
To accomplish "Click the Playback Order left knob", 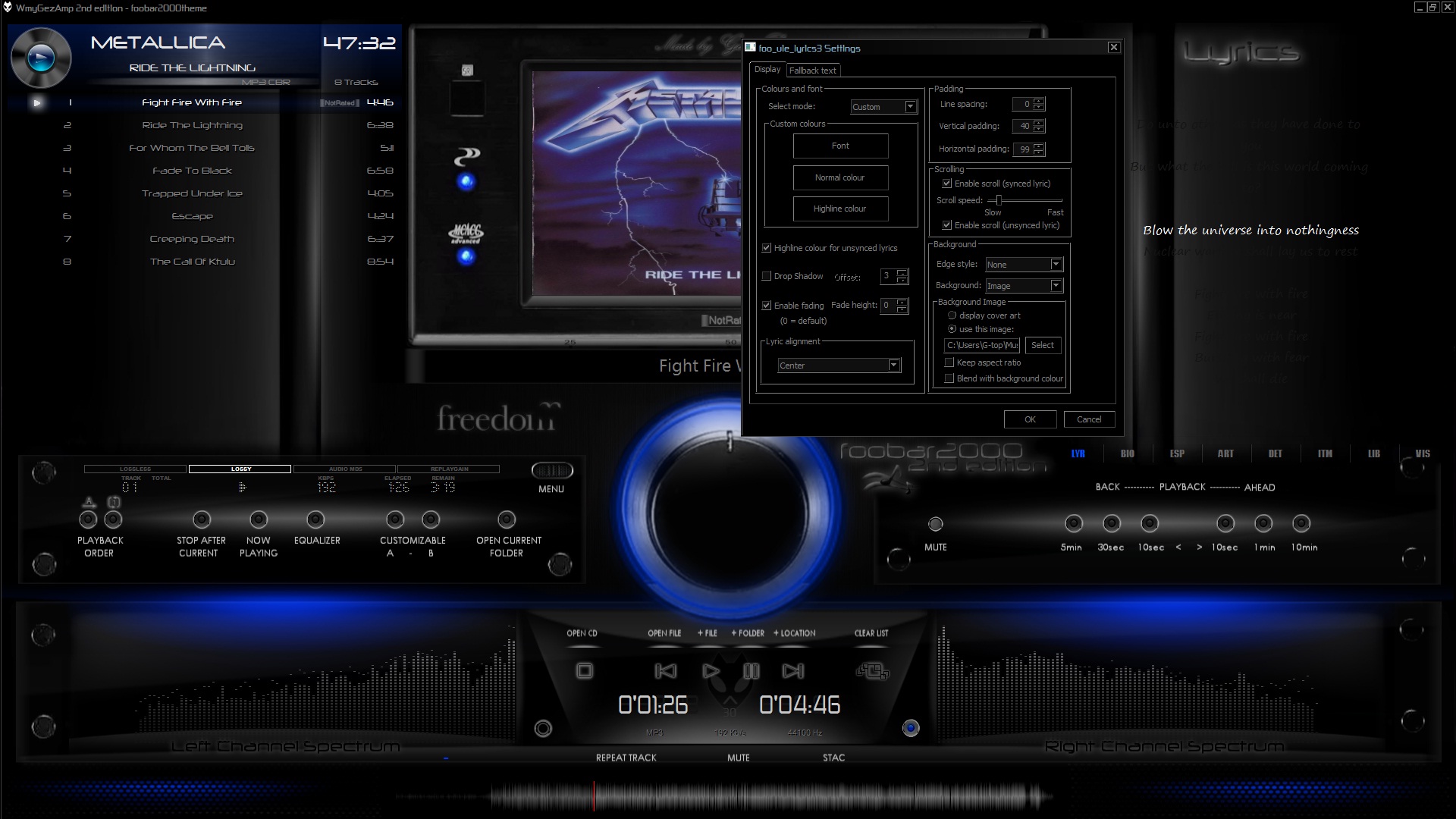I will (x=89, y=519).
